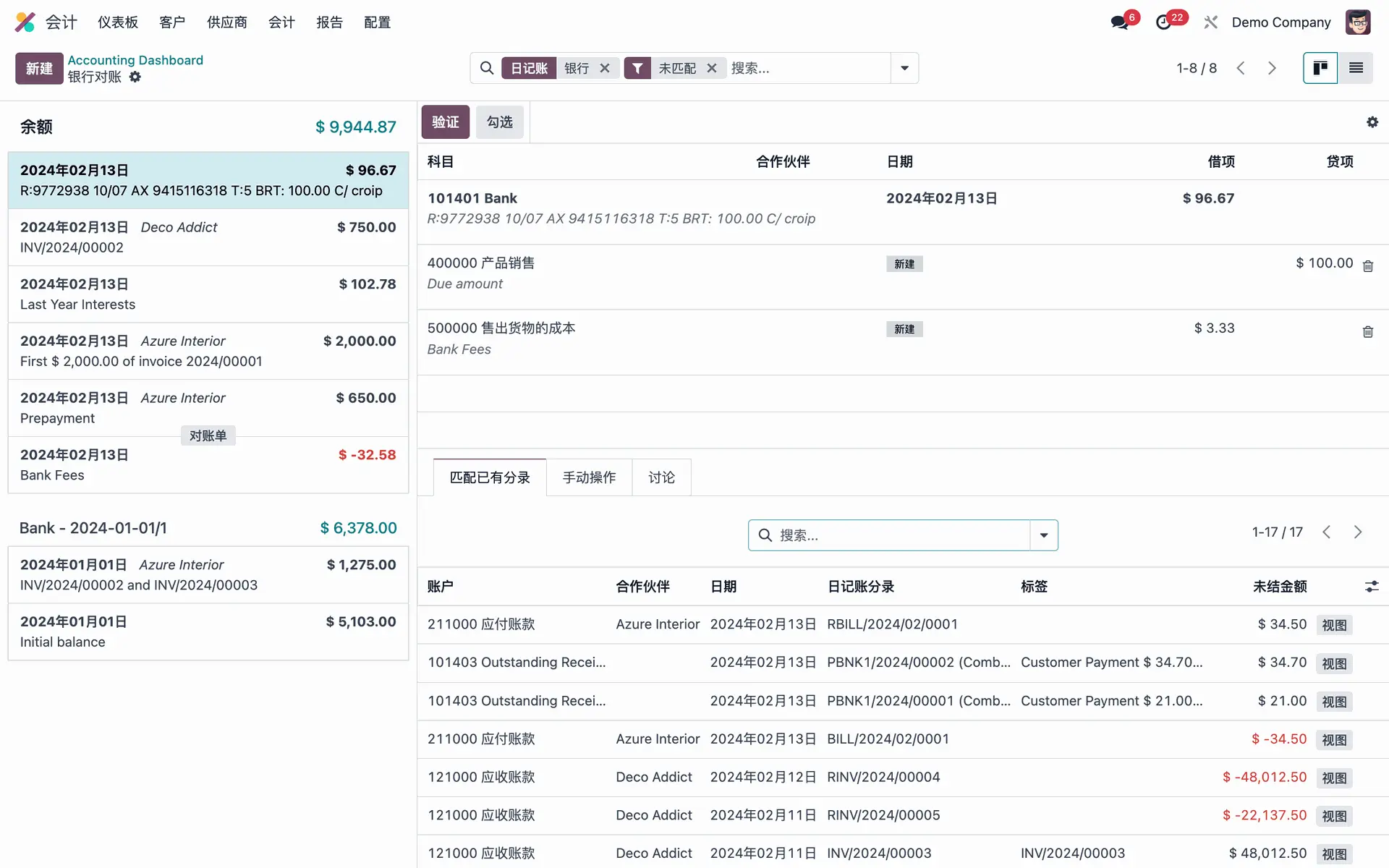
Task: Click the debug tools wrench icon
Action: [x=1210, y=22]
